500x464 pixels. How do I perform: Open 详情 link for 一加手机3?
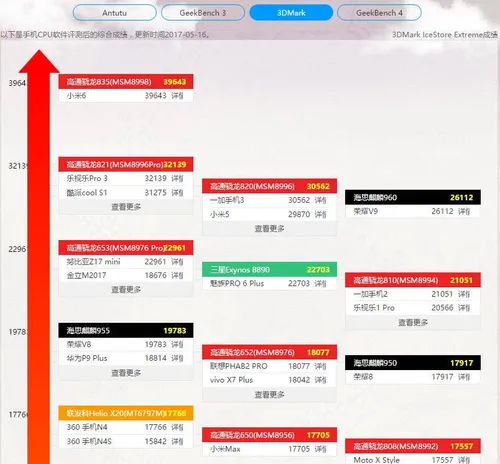click(x=321, y=200)
